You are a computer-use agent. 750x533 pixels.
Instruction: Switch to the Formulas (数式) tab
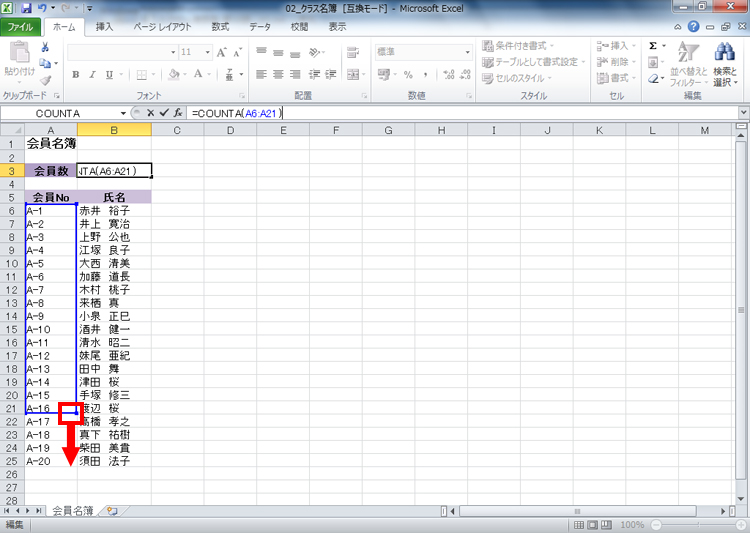220,27
